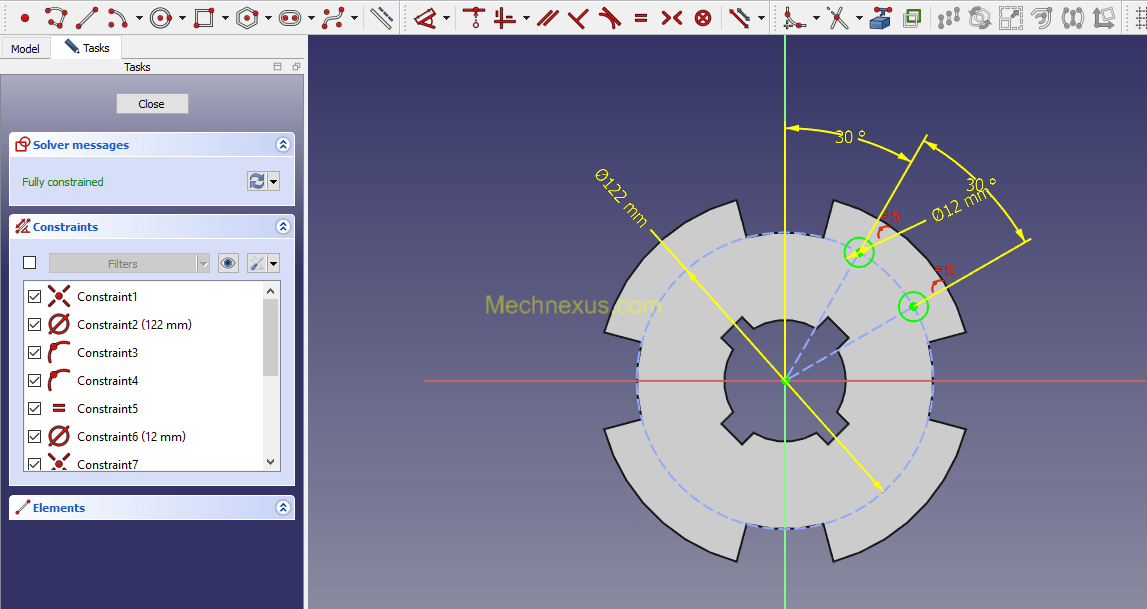Open the solver update dropdown arrow
The height and width of the screenshot is (609, 1147).
(274, 182)
